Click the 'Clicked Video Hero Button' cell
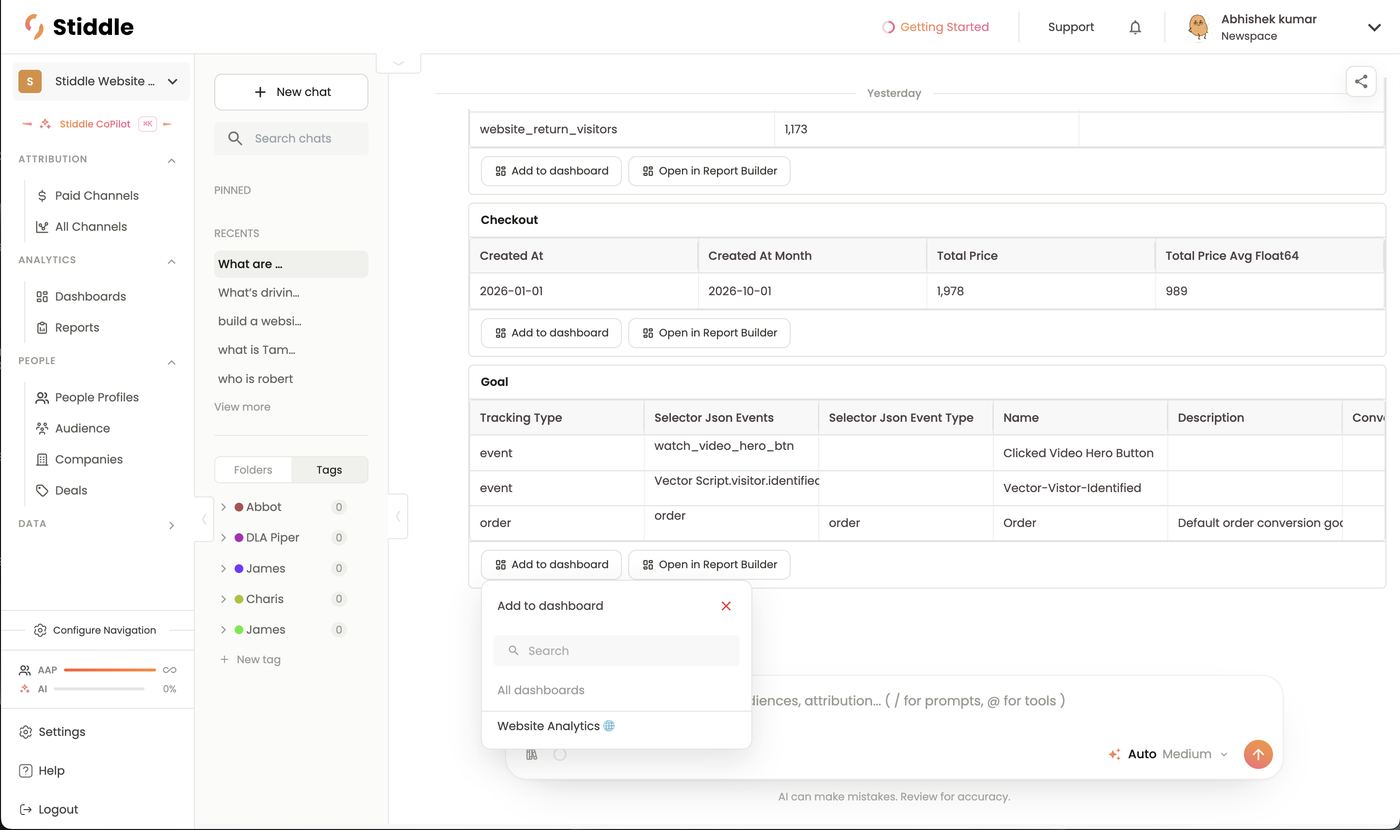The image size is (1400, 830). (x=1078, y=453)
